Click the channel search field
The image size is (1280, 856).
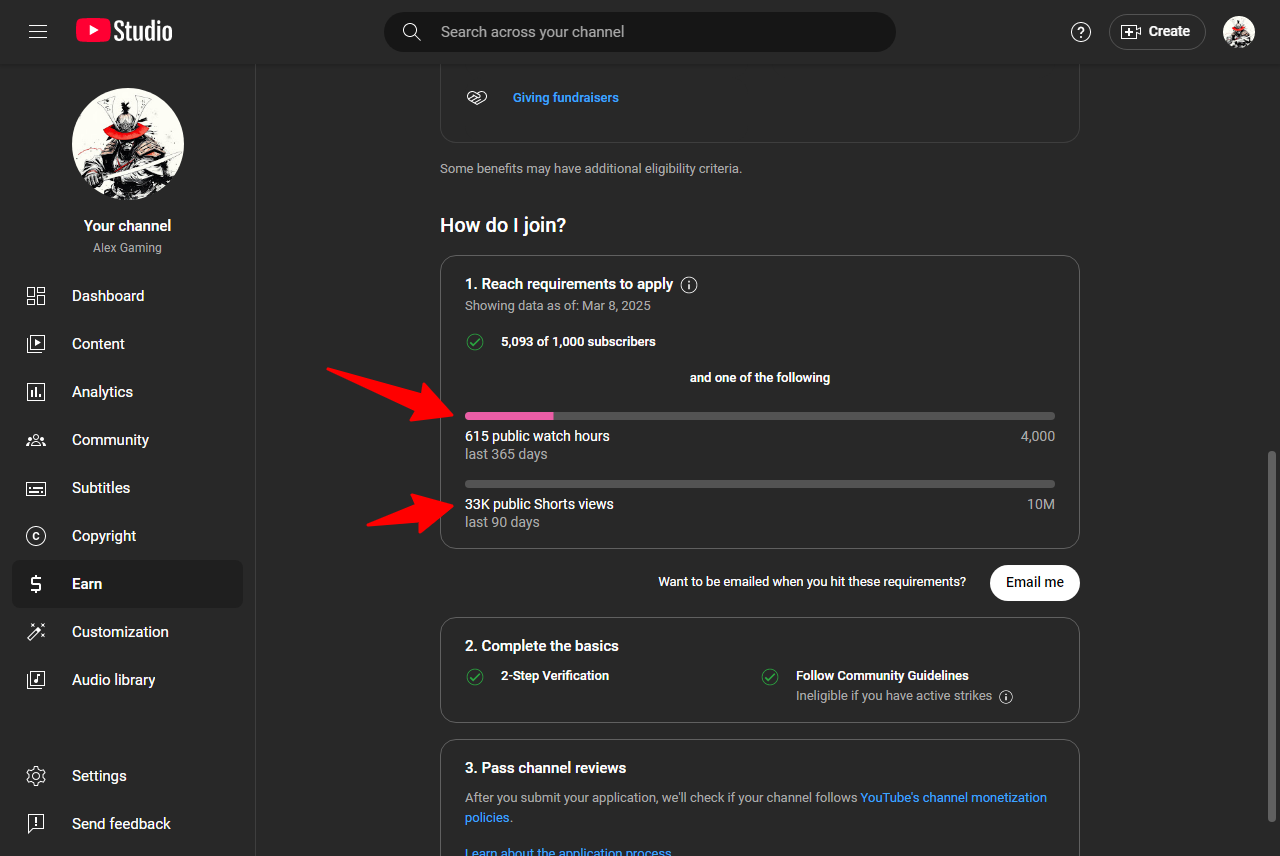[x=640, y=32]
